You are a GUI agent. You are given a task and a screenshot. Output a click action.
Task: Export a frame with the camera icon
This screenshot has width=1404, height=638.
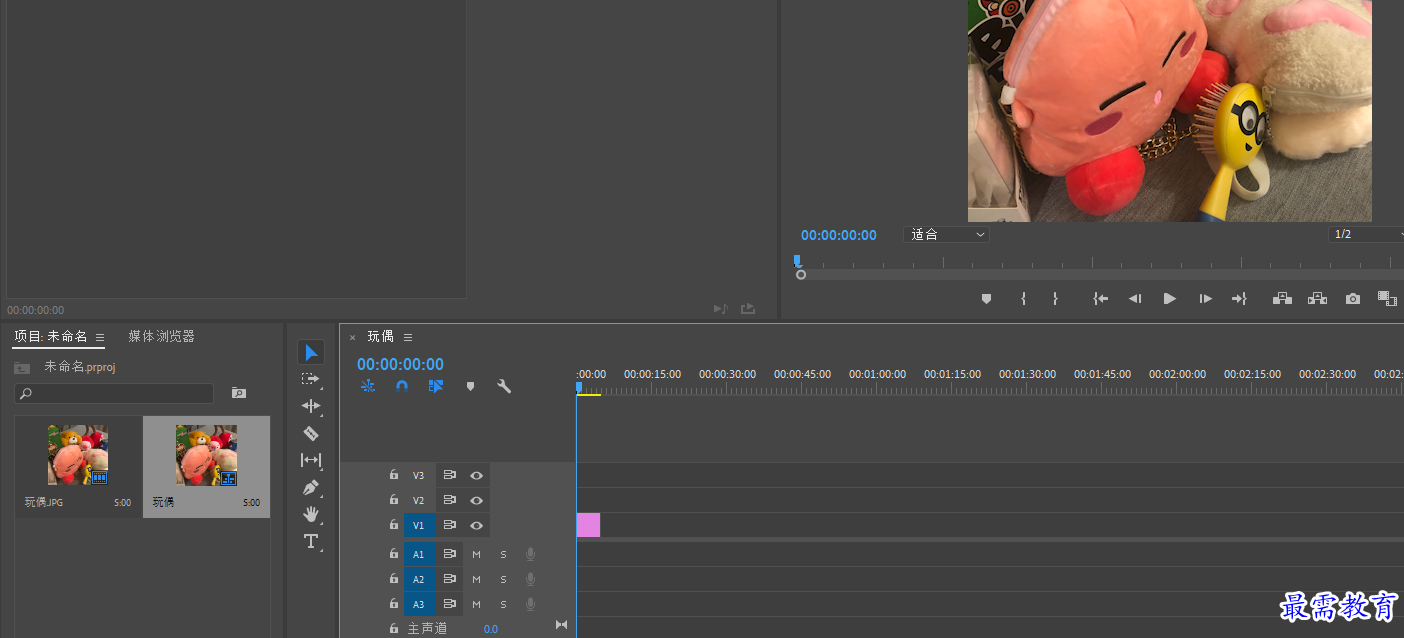coord(1353,298)
